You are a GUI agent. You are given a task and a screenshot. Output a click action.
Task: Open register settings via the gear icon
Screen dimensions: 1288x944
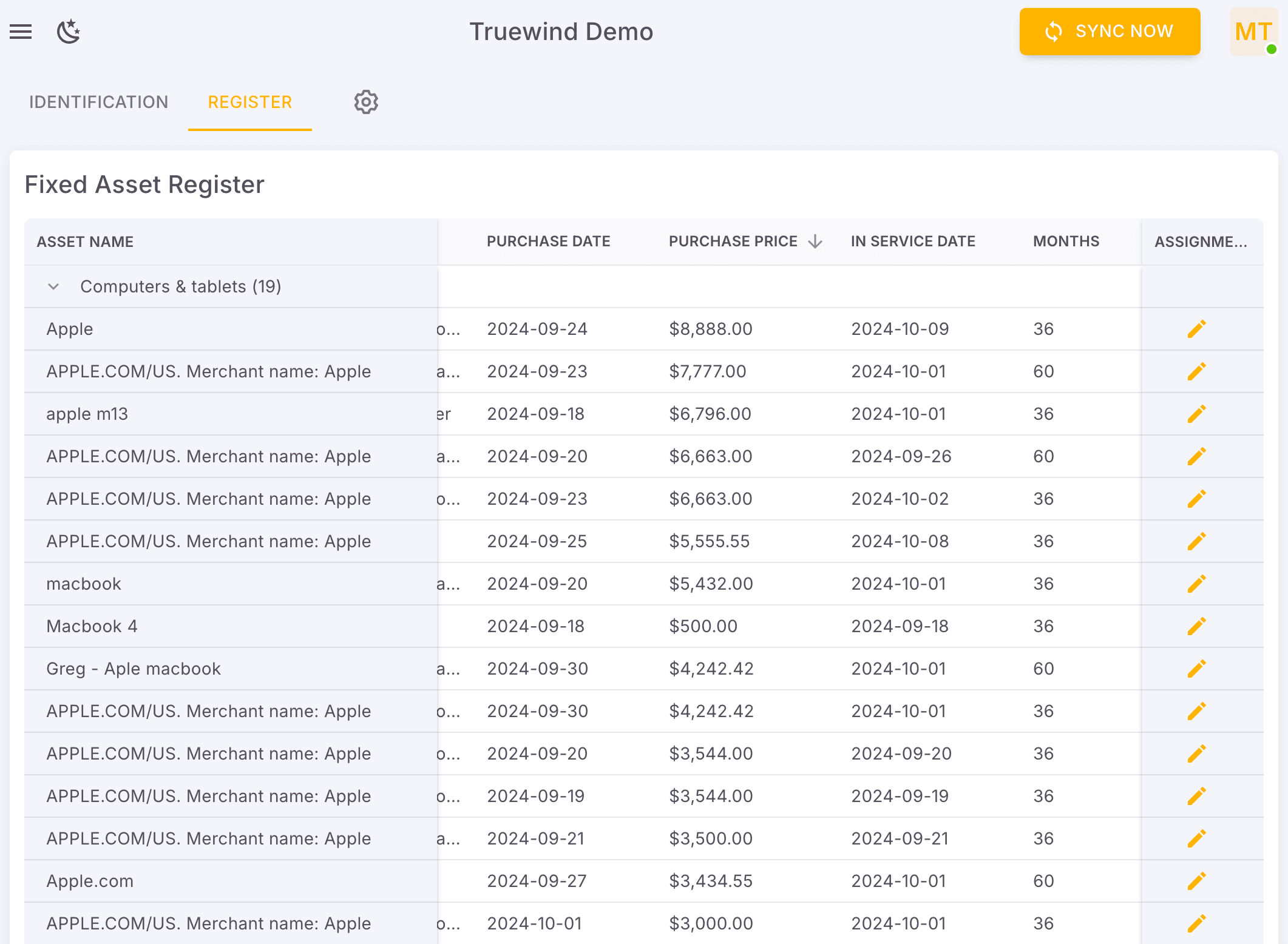[366, 102]
